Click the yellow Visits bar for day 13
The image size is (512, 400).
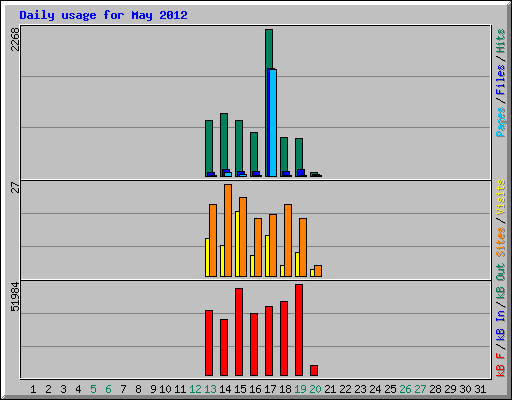click(x=207, y=257)
